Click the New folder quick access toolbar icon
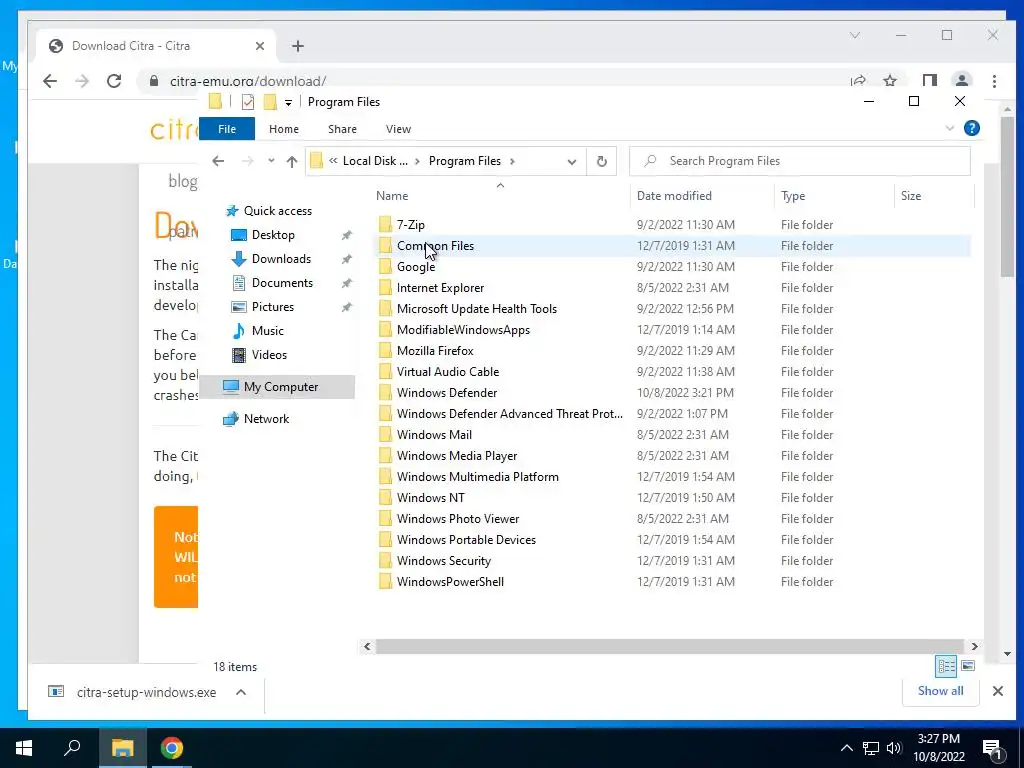 [x=270, y=102]
